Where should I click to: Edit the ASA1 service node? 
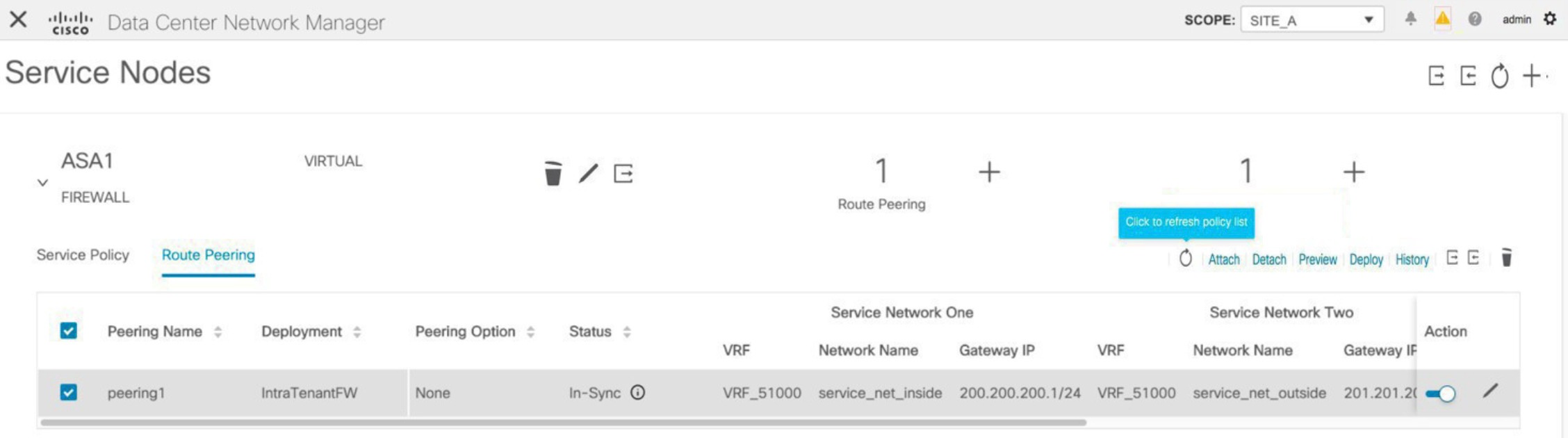(588, 173)
